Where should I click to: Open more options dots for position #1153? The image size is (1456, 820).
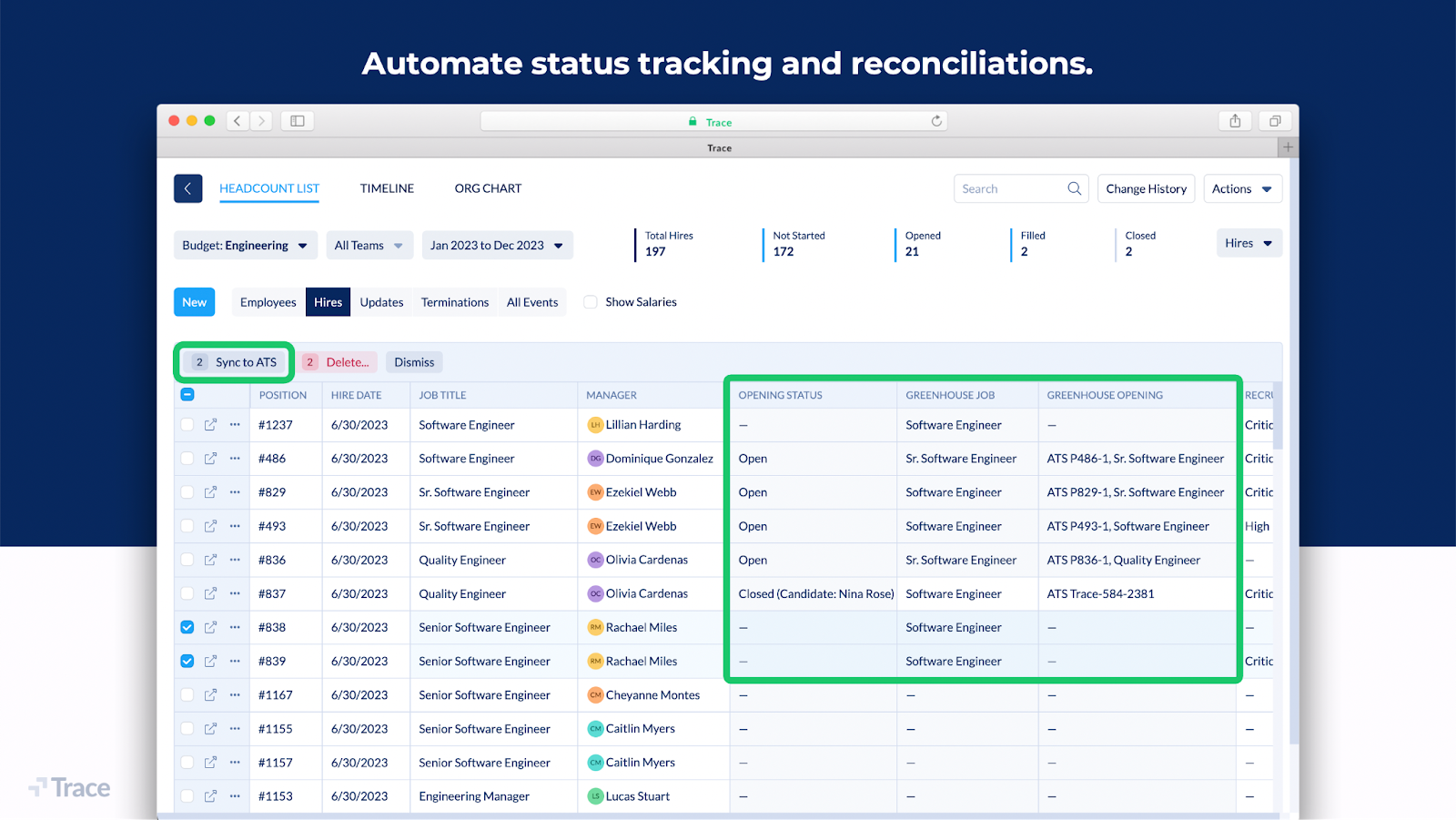[235, 796]
